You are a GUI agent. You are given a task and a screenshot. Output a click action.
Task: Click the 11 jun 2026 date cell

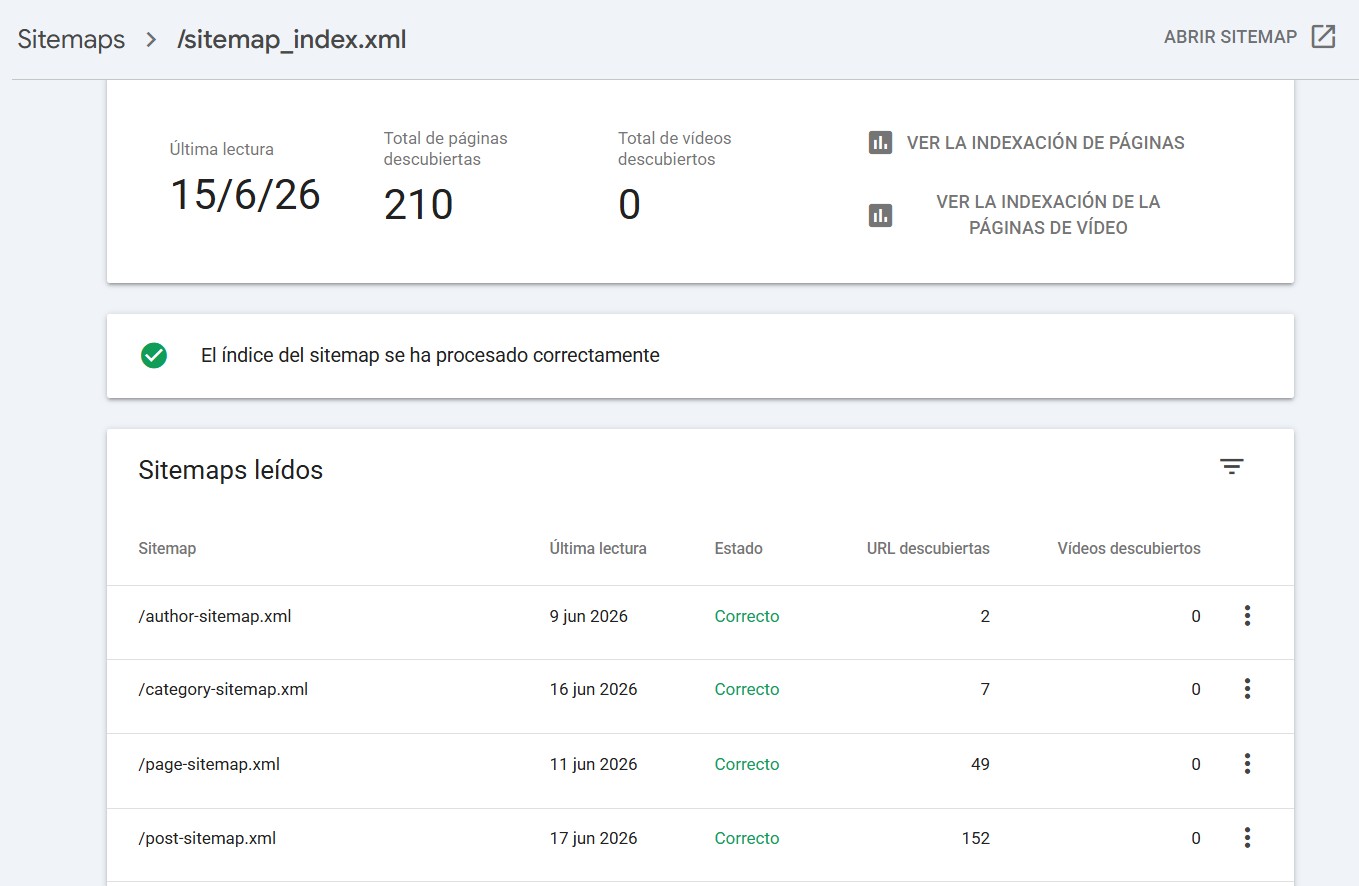(x=593, y=764)
